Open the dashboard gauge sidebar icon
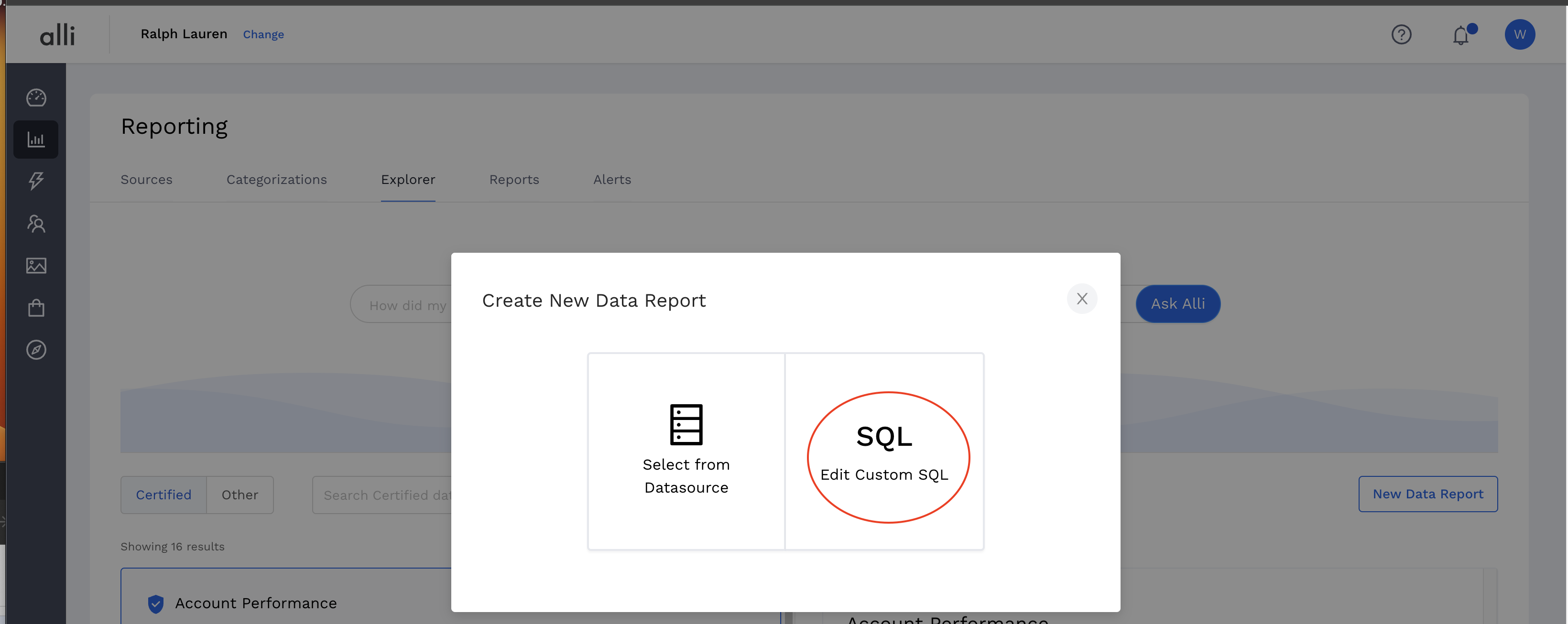The image size is (1568, 624). pyautogui.click(x=36, y=97)
